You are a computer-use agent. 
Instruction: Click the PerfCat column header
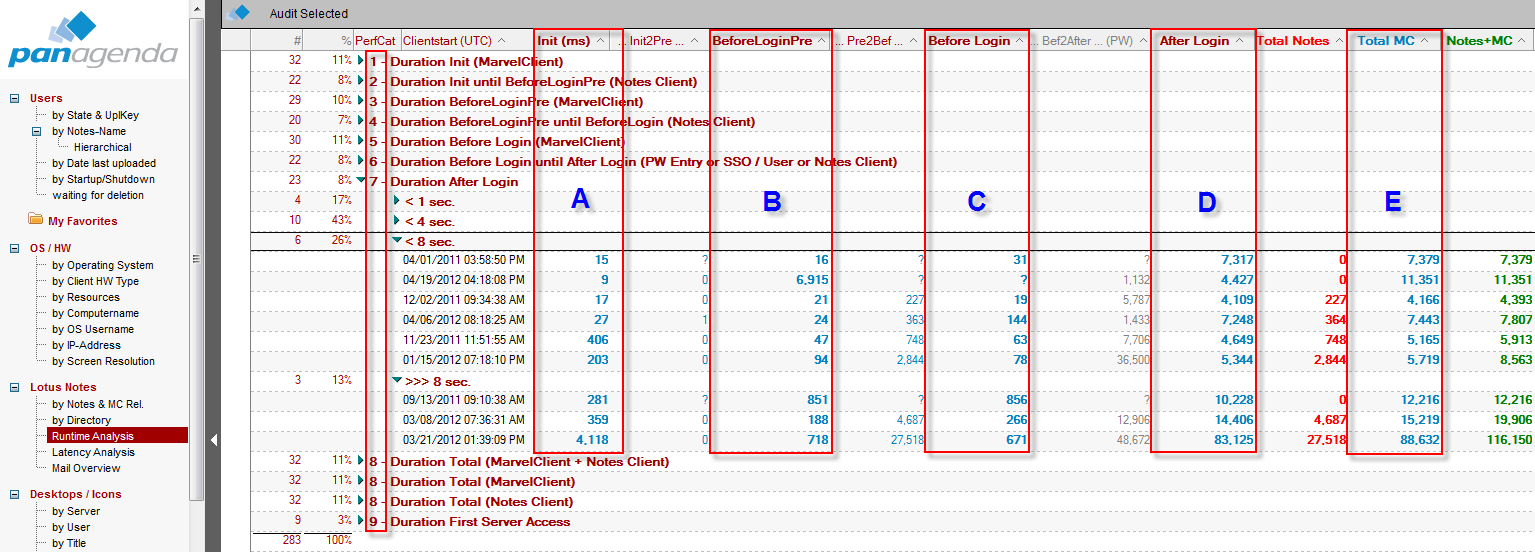pos(376,41)
